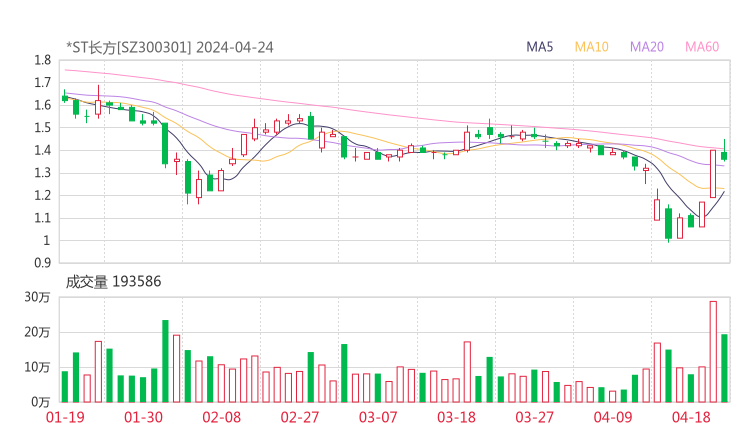
Task: Click the 1.5 price axis label
Action: (42, 127)
